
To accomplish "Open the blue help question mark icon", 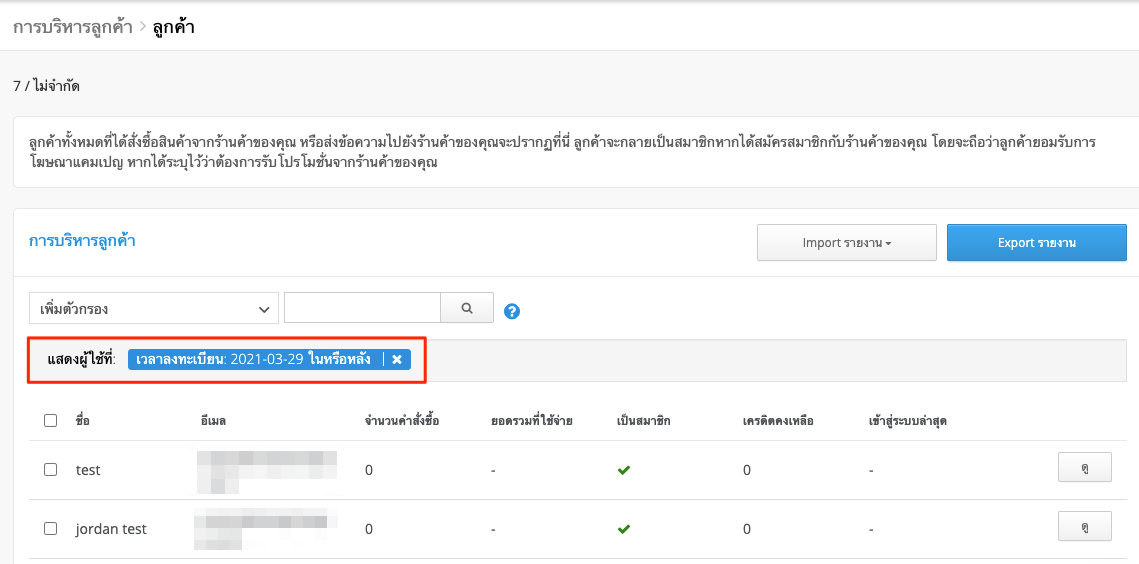I will 512,312.
